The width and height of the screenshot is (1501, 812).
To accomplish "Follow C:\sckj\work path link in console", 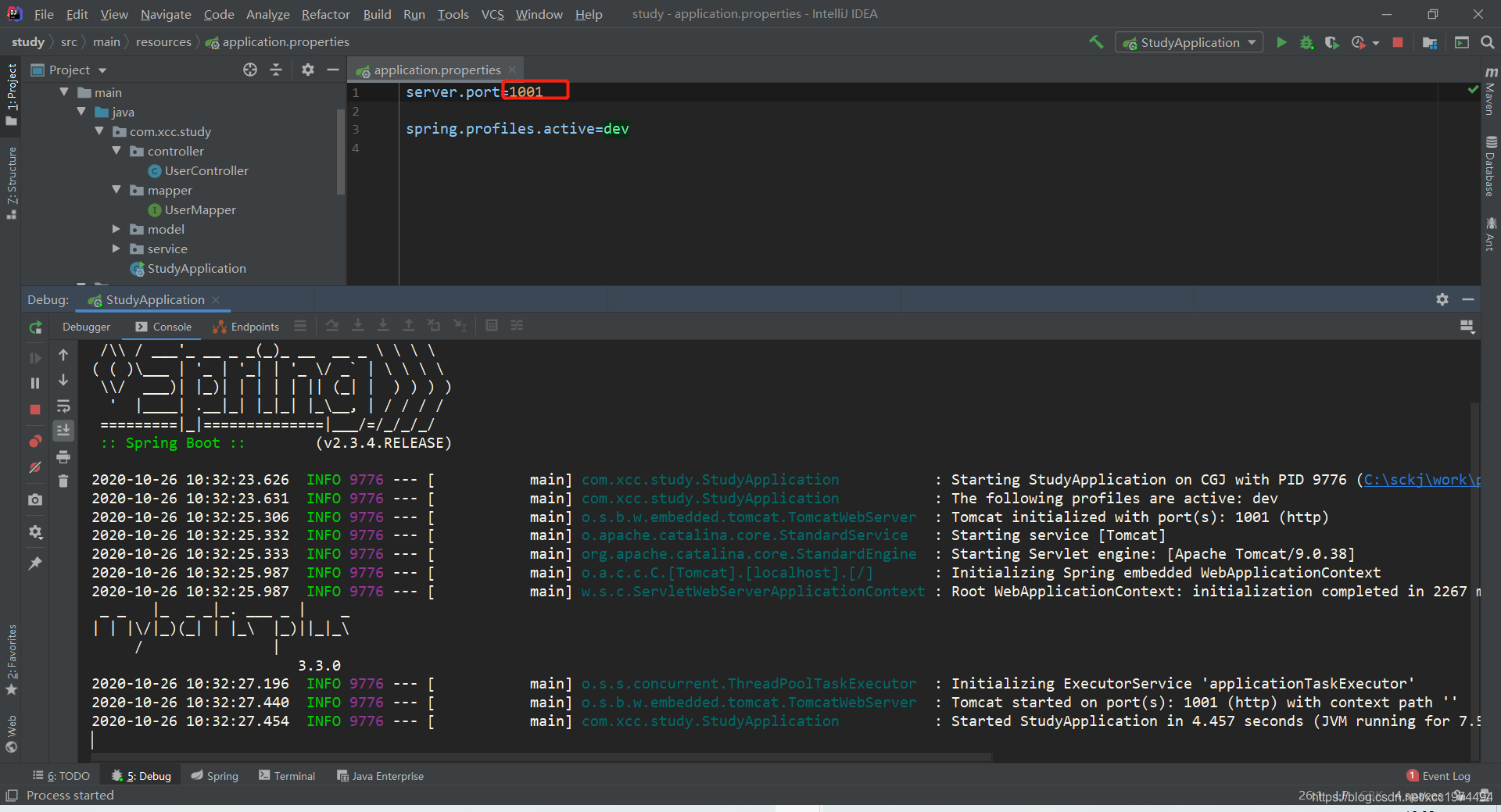I will (x=1422, y=479).
